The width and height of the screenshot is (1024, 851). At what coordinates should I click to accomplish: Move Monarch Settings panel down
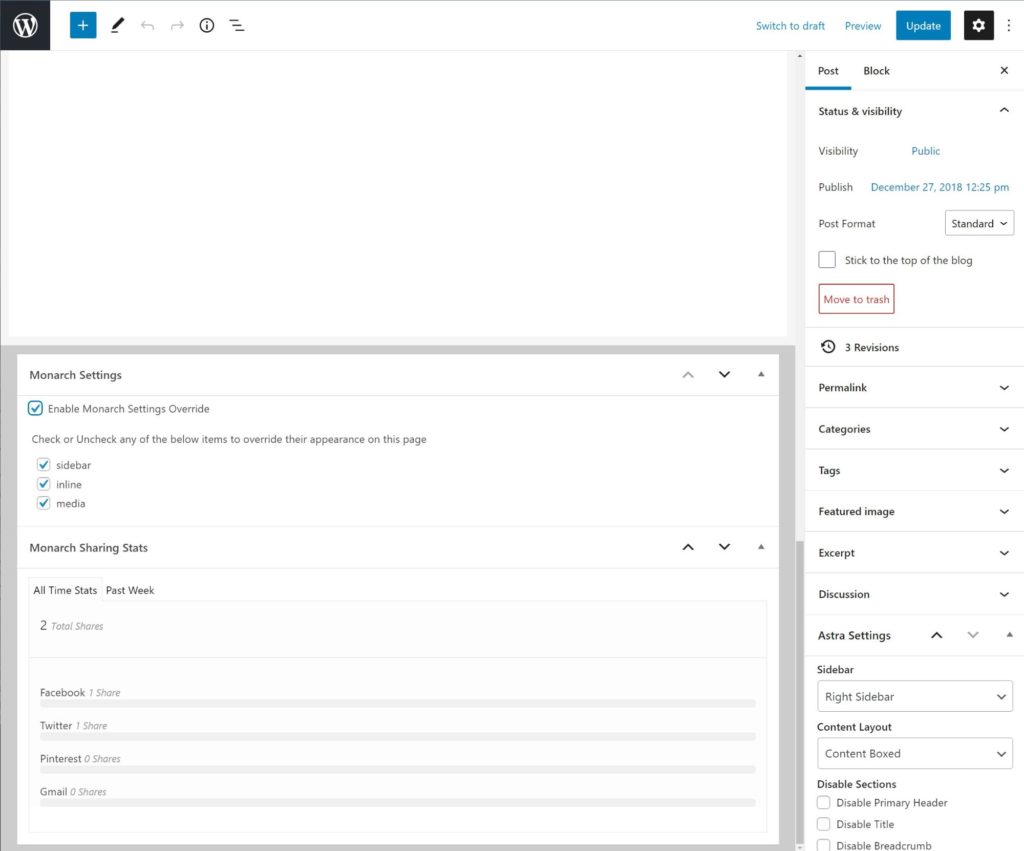coord(724,374)
